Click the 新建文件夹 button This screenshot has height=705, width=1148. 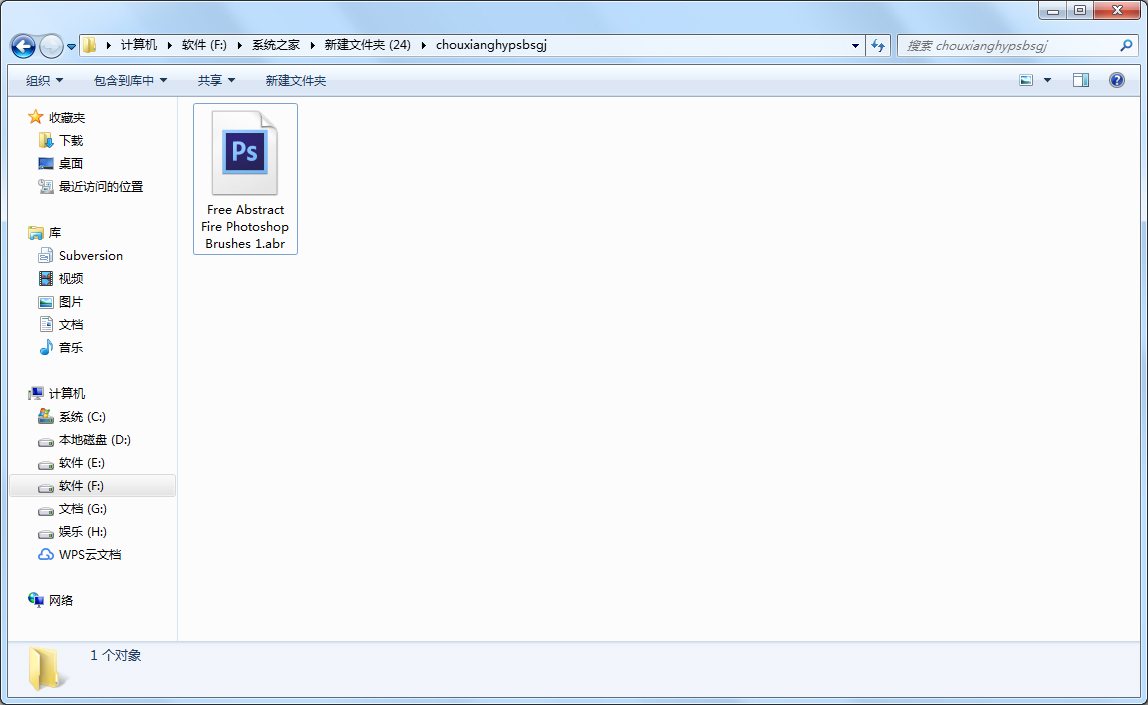(x=296, y=81)
